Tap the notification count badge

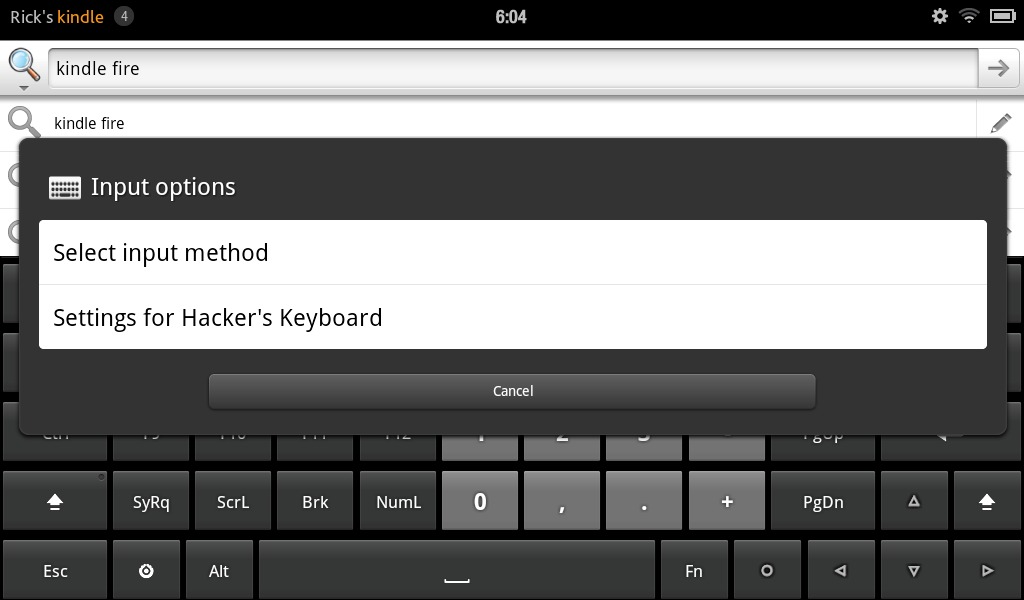[x=124, y=16]
